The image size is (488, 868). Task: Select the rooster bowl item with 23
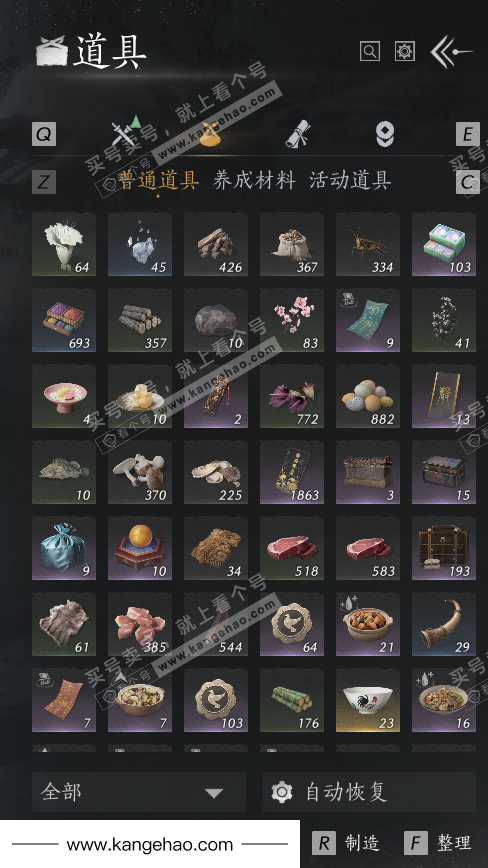[x=367, y=700]
